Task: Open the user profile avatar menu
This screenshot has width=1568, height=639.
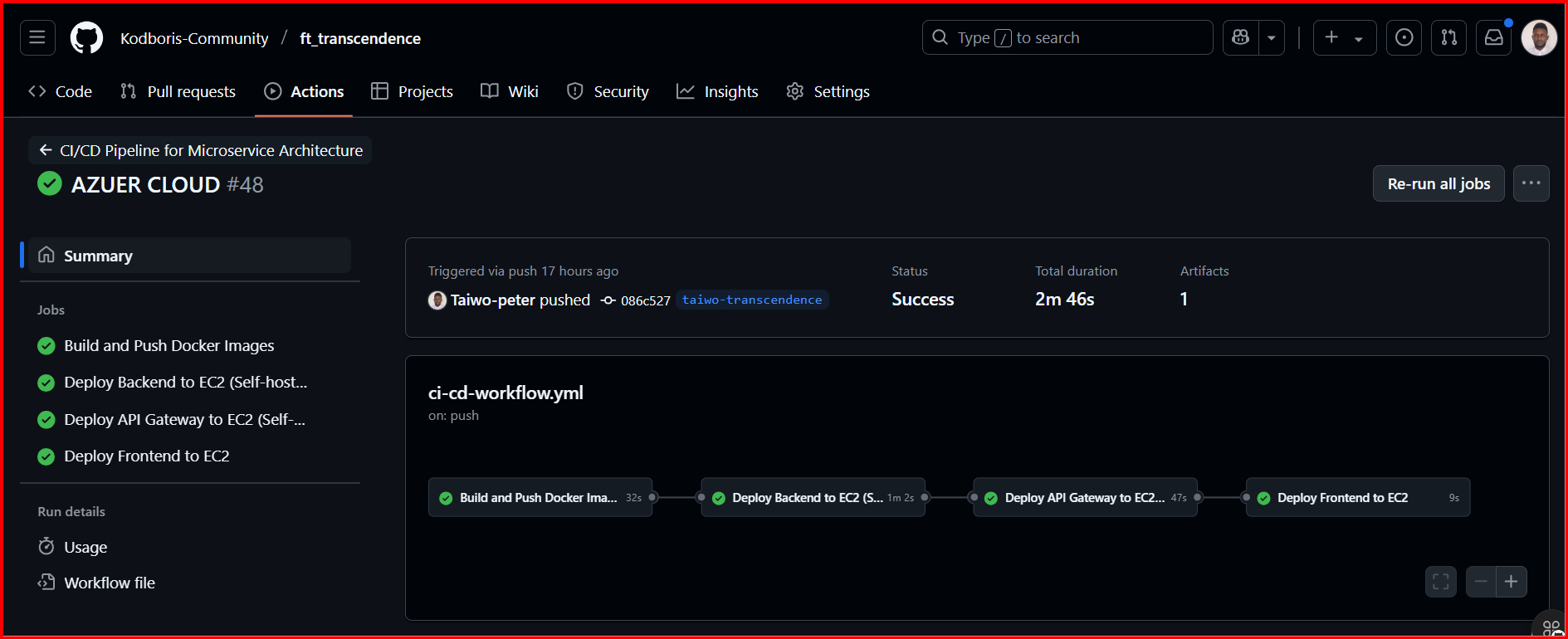Action: [x=1539, y=37]
